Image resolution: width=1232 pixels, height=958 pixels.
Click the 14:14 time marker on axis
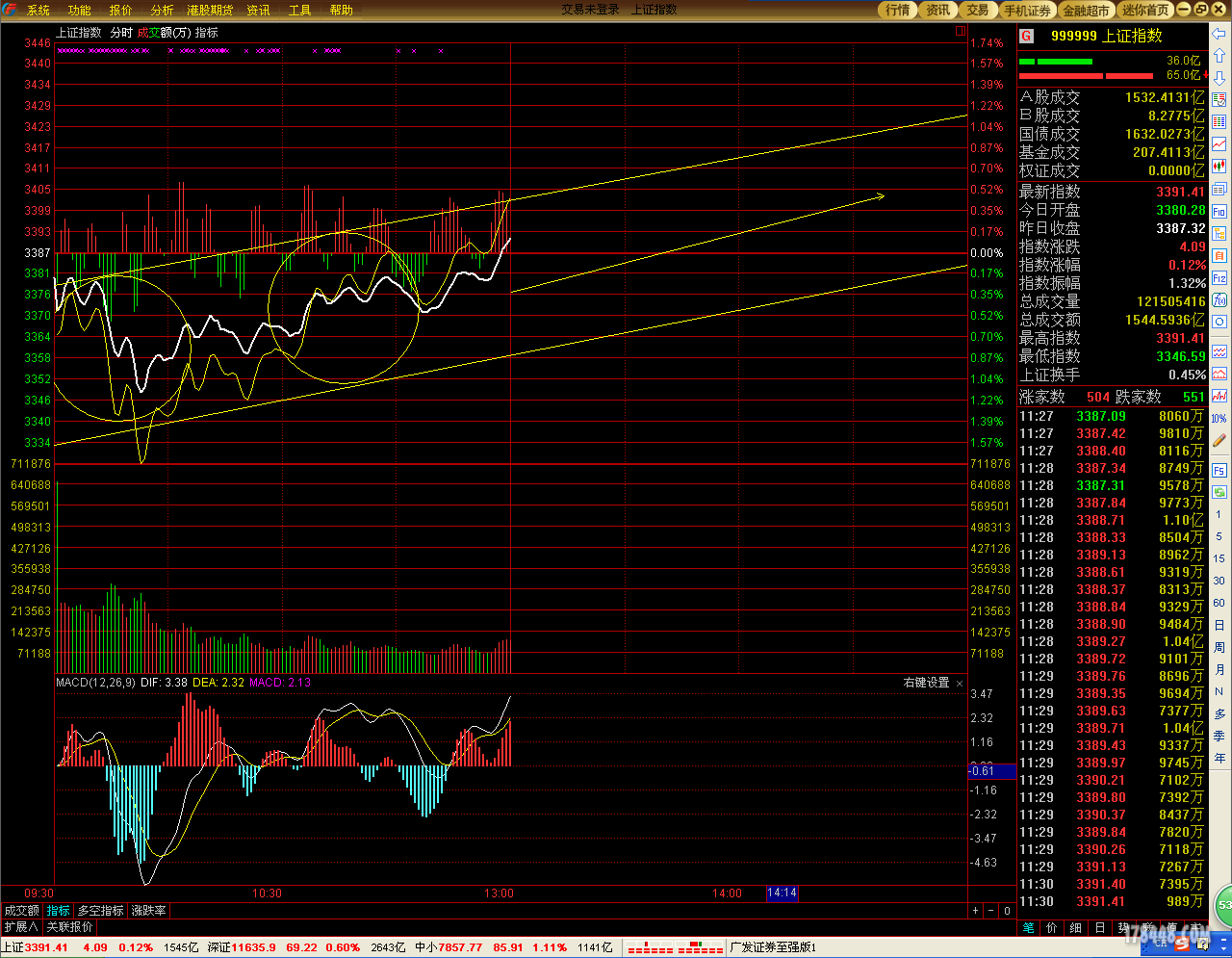click(782, 893)
